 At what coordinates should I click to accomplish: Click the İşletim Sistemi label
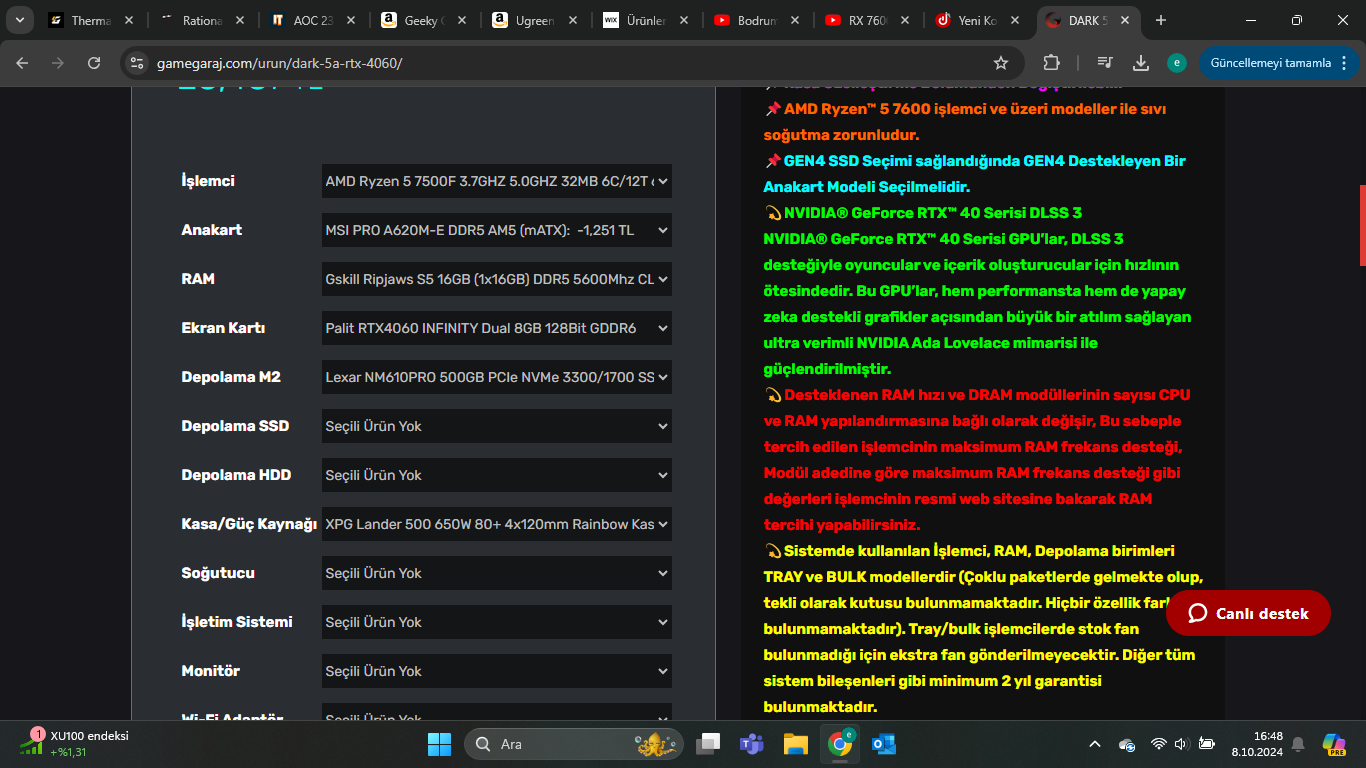pyautogui.click(x=237, y=622)
